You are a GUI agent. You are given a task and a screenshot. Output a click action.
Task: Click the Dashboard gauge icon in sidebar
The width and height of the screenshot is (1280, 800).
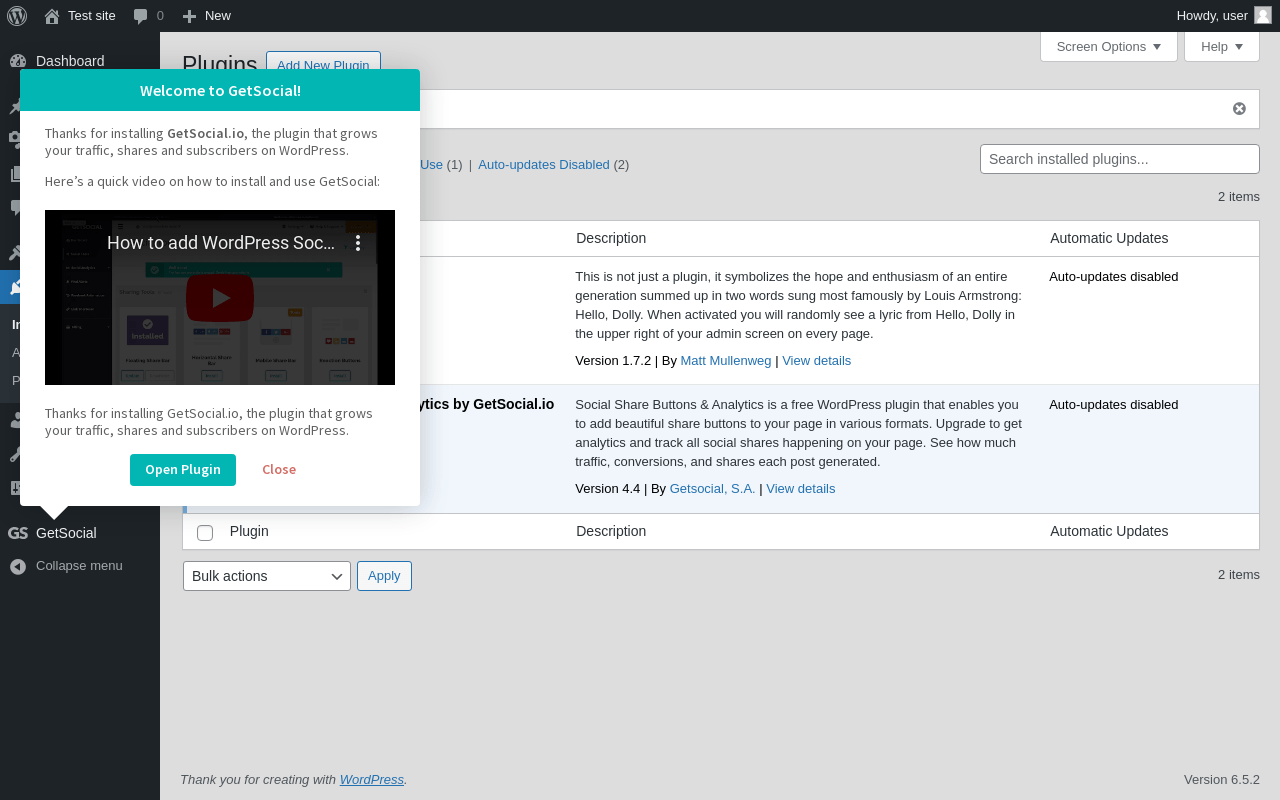(18, 61)
